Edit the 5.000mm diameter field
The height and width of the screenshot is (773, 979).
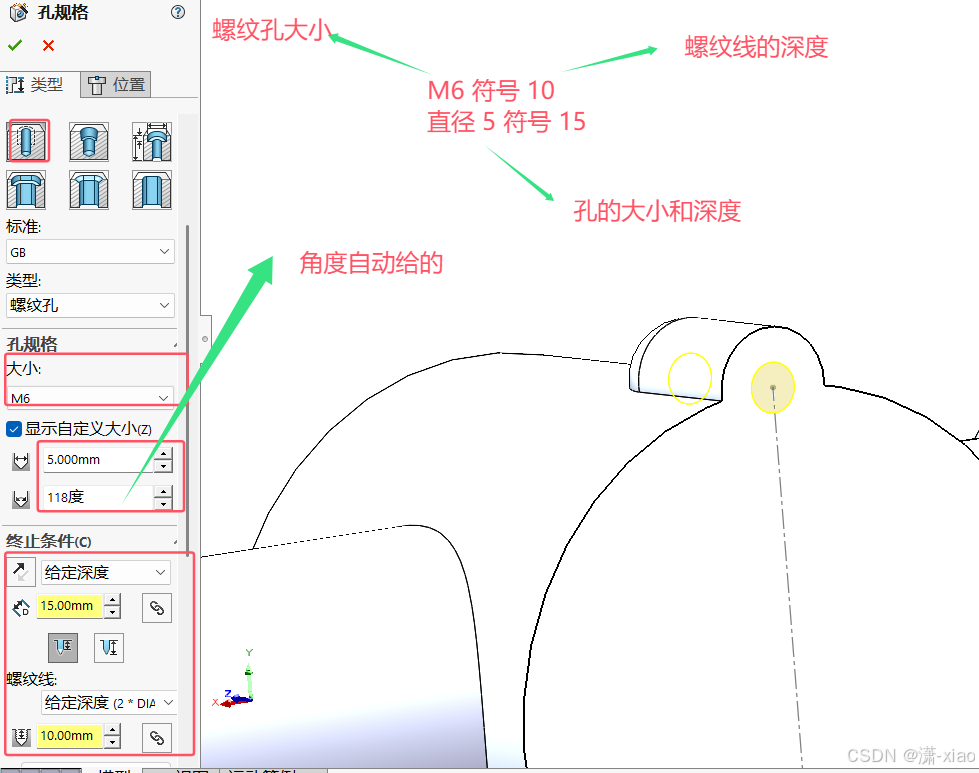coord(99,460)
